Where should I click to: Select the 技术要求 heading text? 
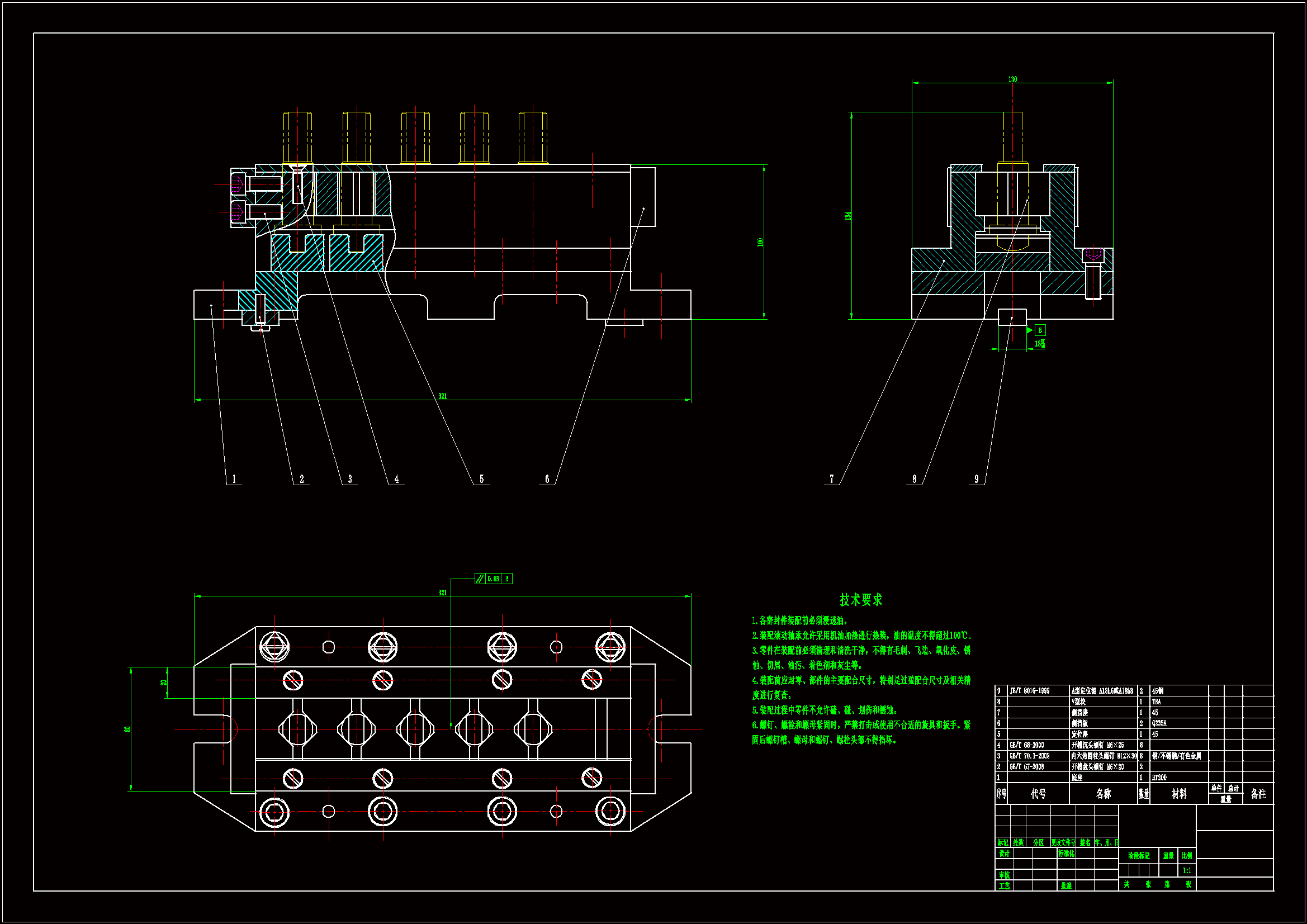[x=861, y=600]
